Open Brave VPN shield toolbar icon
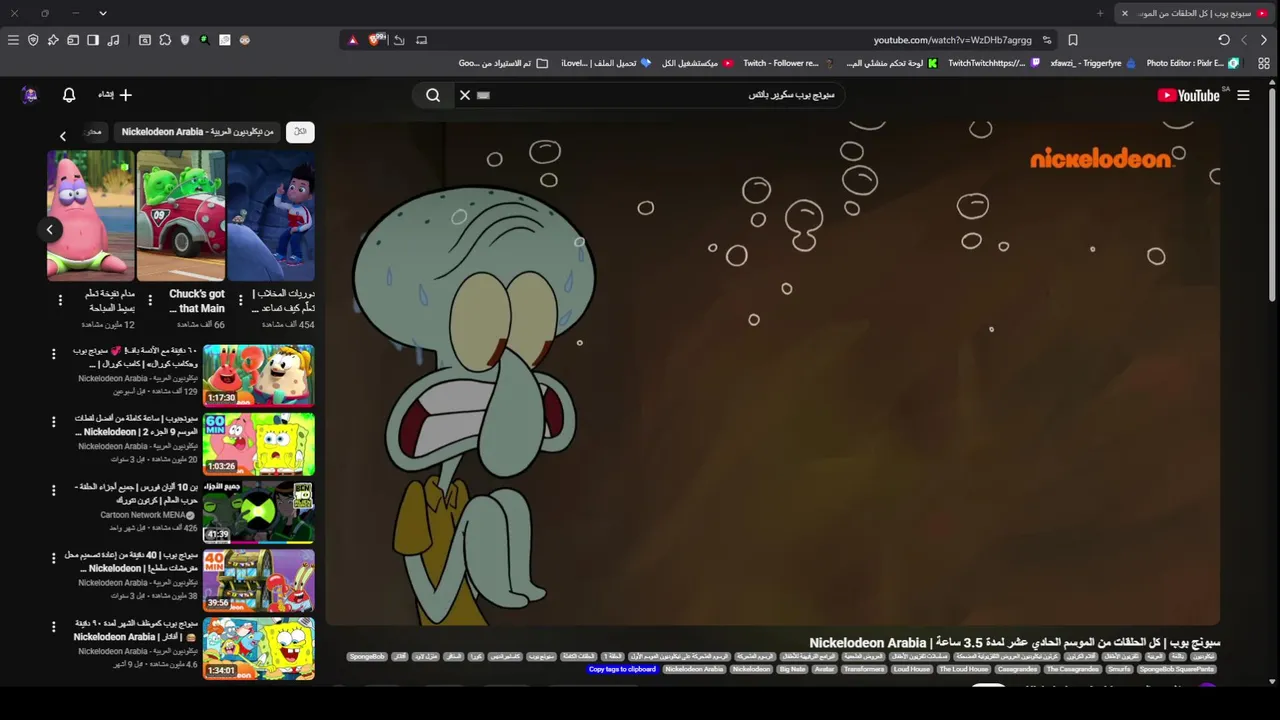 point(33,40)
